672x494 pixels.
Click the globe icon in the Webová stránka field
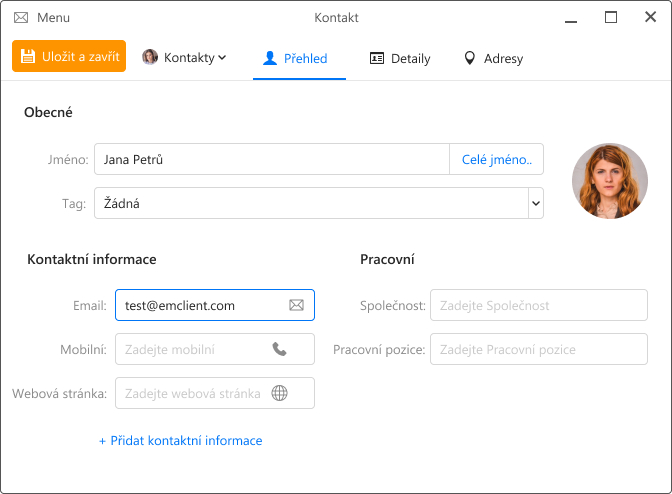click(x=279, y=393)
